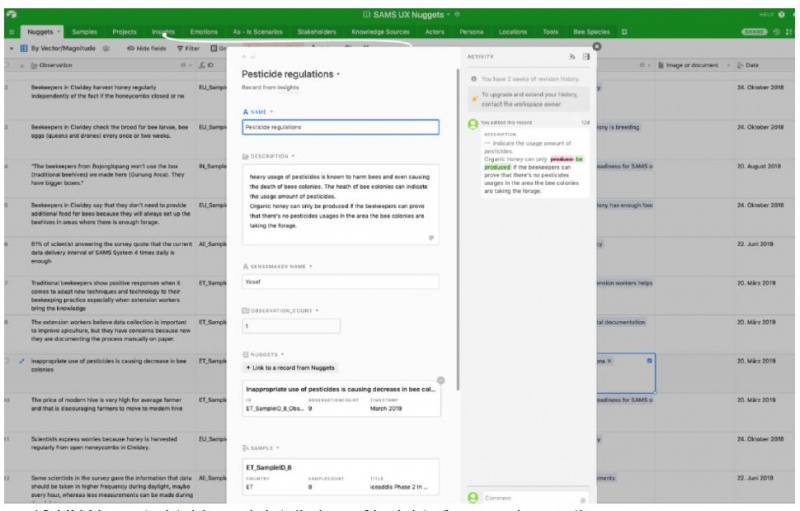Open SAMS UX Nuggets base dropdown
The width and height of the screenshot is (800, 511).
[x=448, y=15]
